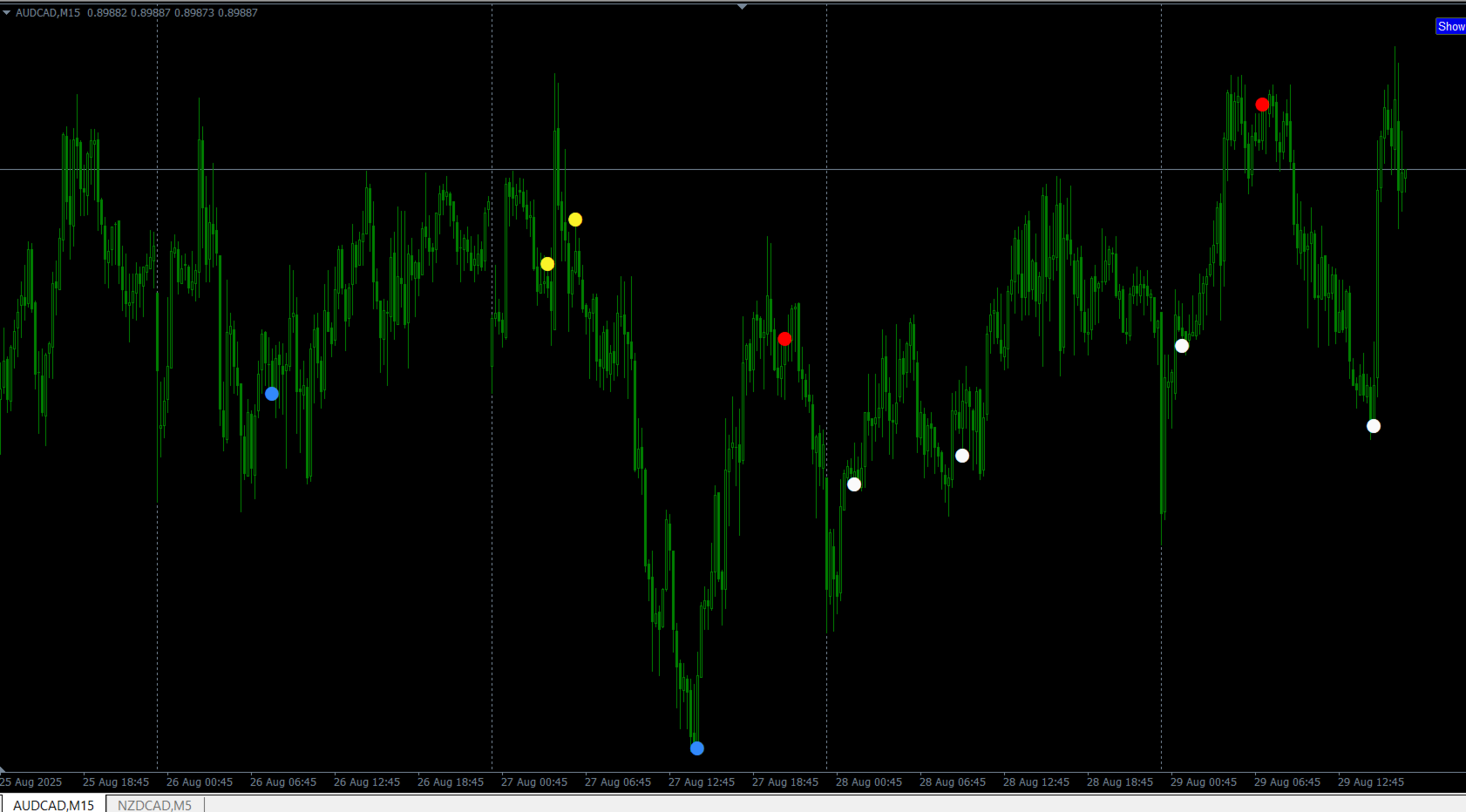Screen dimensions: 1466x812
Task: Click the 29 Aug 06:45 time axis label
Action: 1287,782
